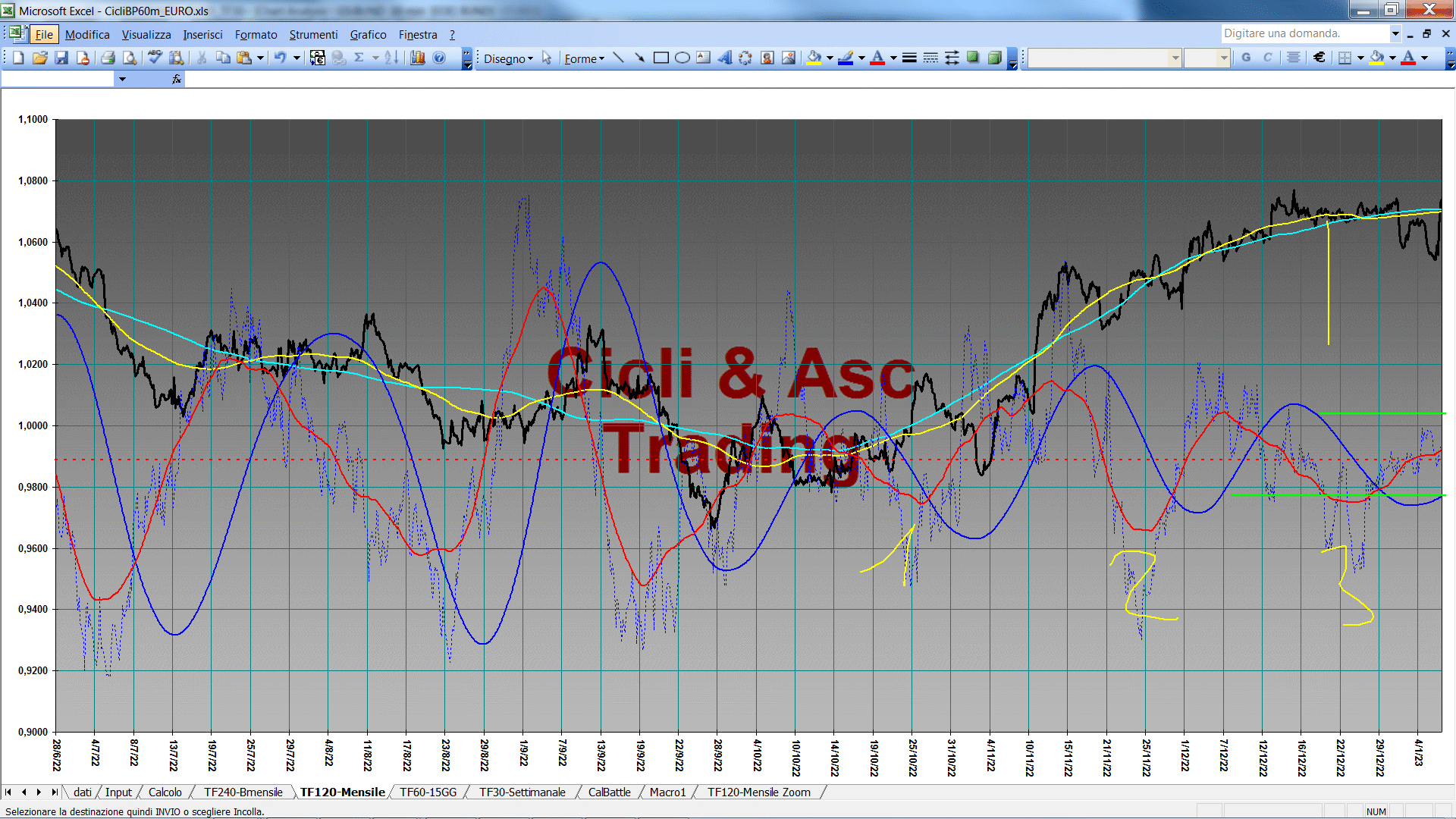Select the Arrow drawing tool
Viewport: 1456px width, 819px height.
(x=639, y=58)
